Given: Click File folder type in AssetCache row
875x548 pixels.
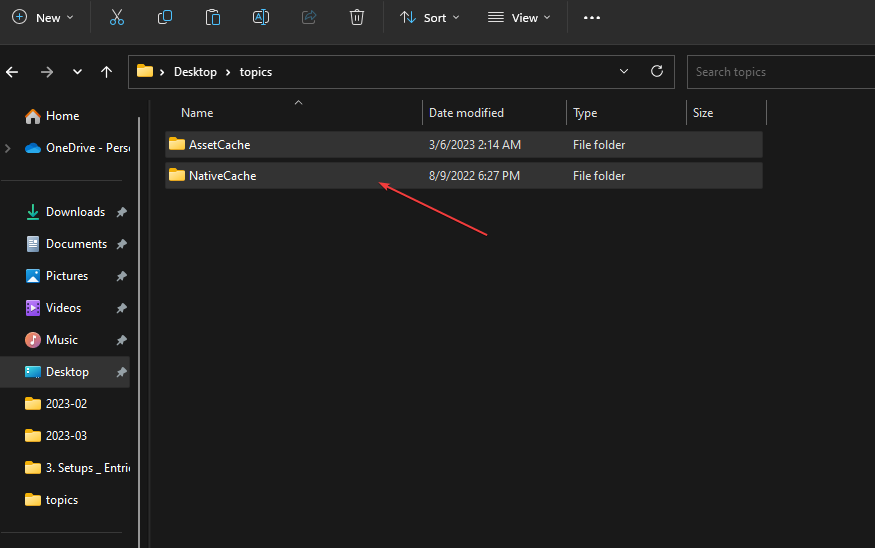Looking at the screenshot, I should 599,145.
